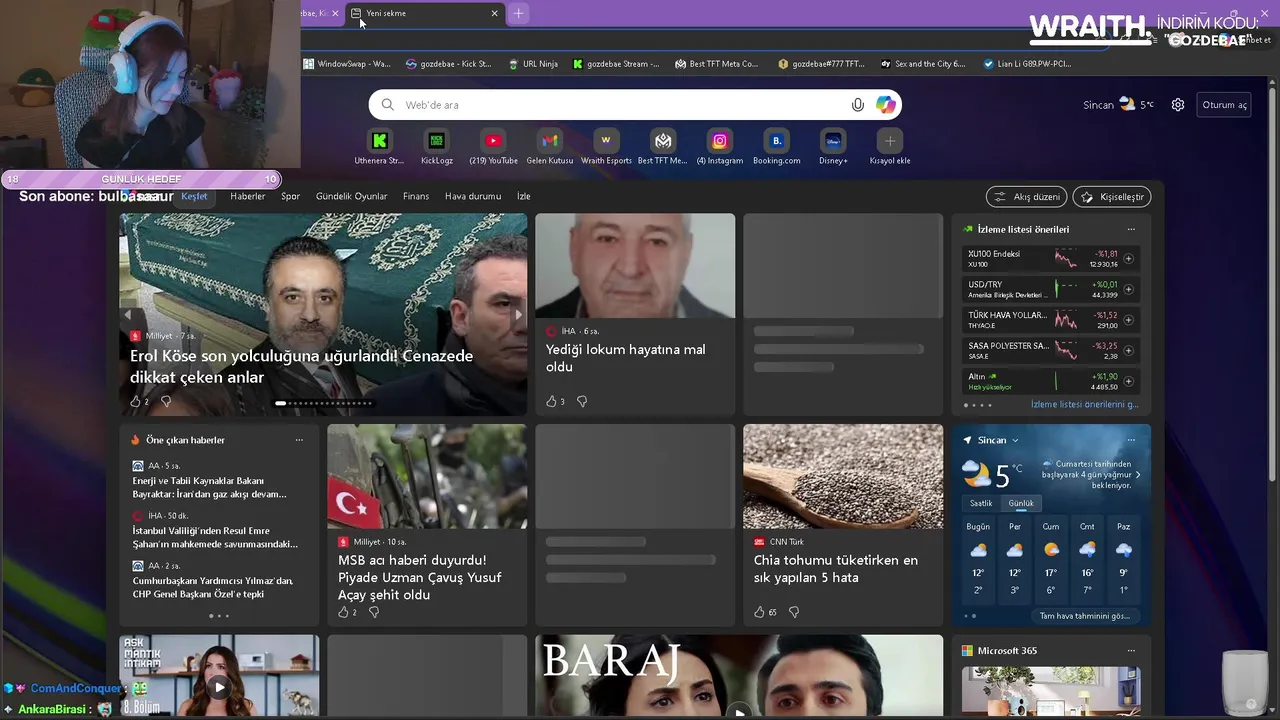Open Copilot from the search box

point(886,105)
